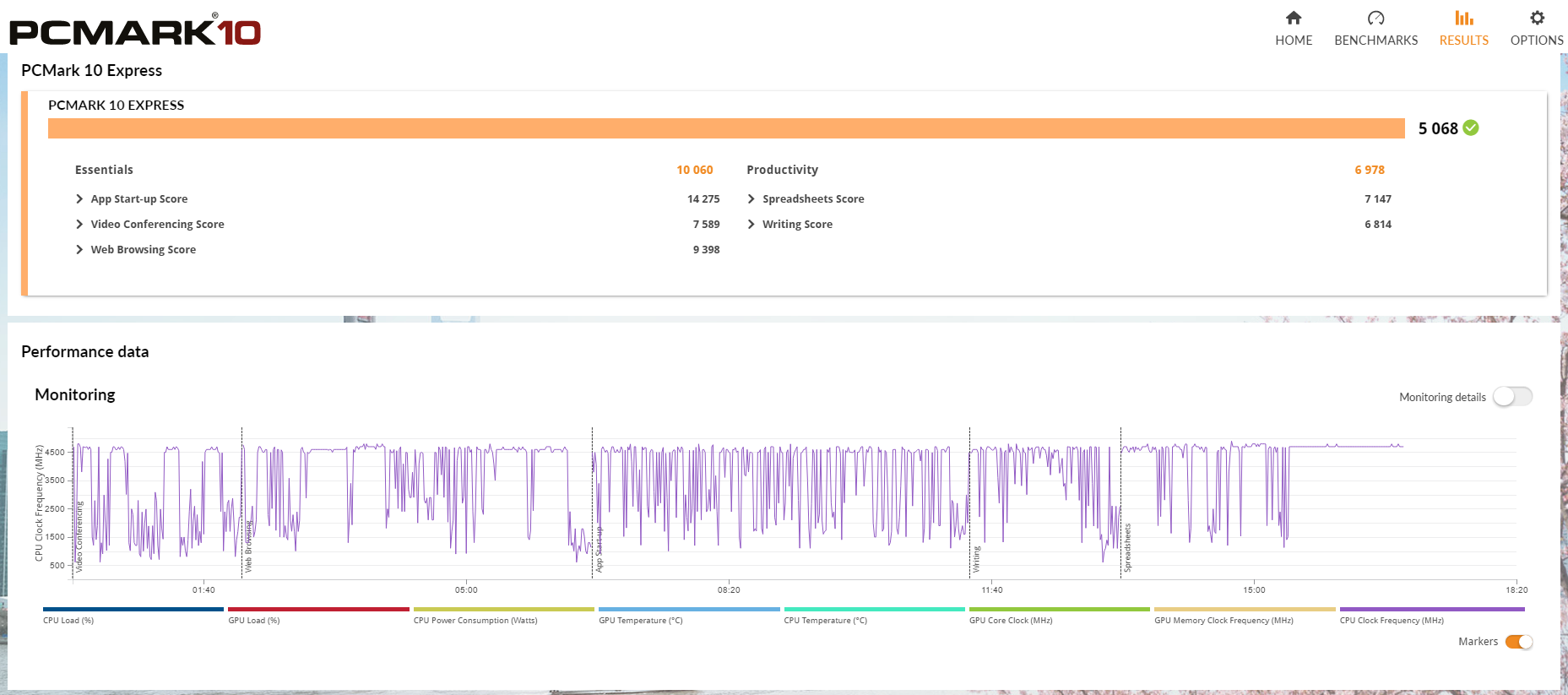Click the orange PCMark 10 Express score bar
Image resolution: width=1568 pixels, height=695 pixels.
pos(726,128)
